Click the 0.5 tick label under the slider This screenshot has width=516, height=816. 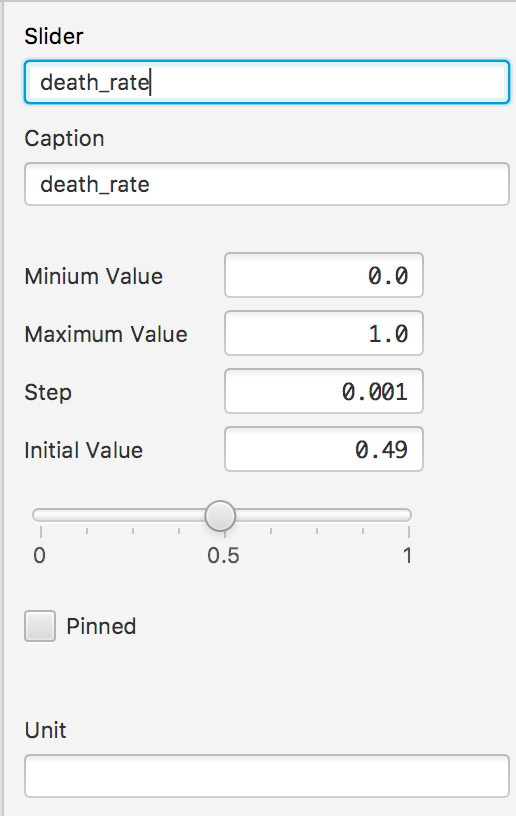click(223, 556)
